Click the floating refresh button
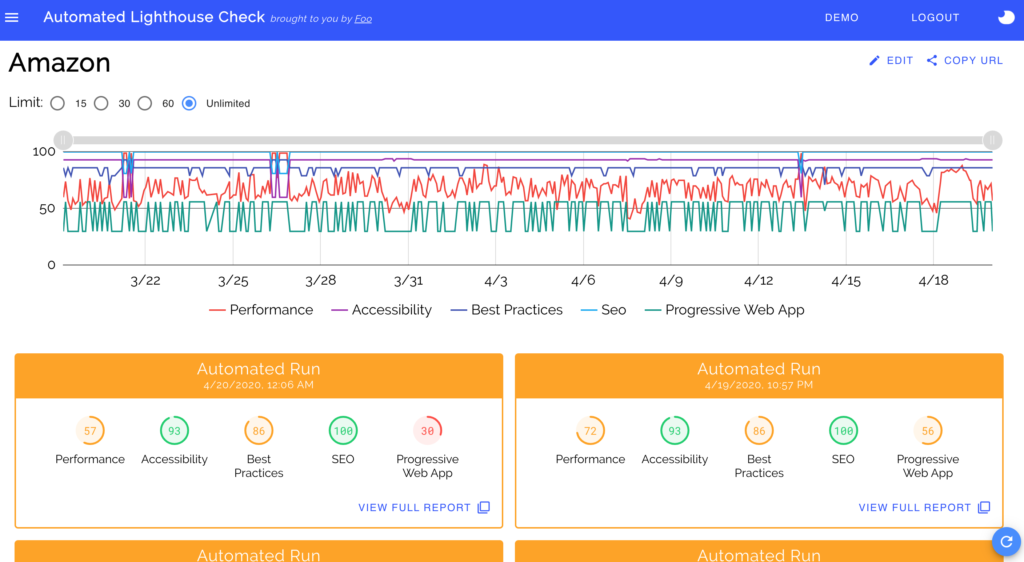The height and width of the screenshot is (562, 1024). click(x=1006, y=541)
